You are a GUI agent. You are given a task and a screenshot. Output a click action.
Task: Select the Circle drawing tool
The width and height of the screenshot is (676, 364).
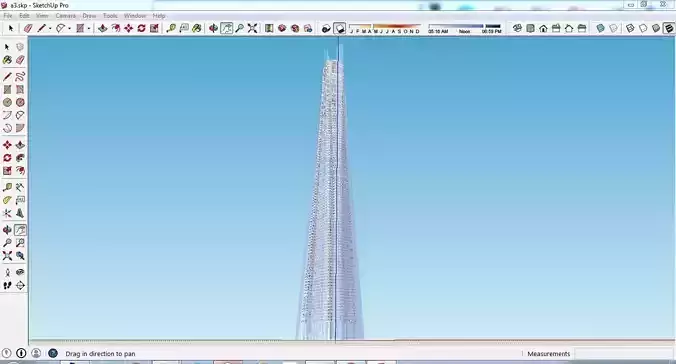pyautogui.click(x=7, y=102)
